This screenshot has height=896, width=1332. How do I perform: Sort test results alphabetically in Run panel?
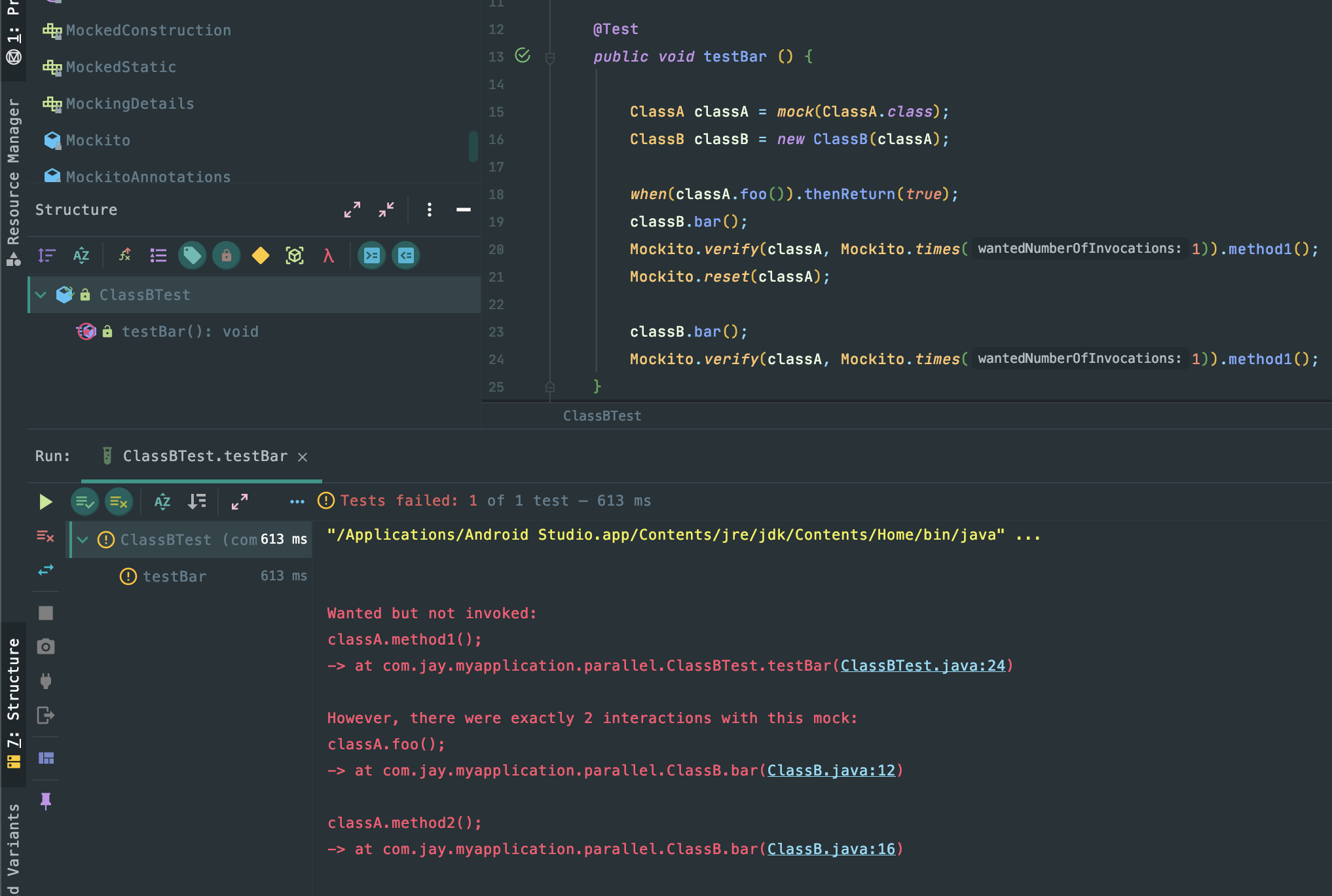[162, 502]
